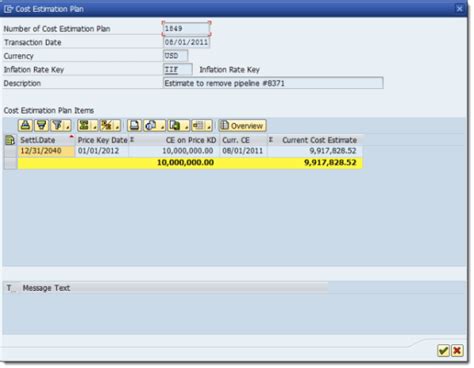474x368 pixels.
Task: Open the Set Filter funnel menu
Action: tap(61, 125)
